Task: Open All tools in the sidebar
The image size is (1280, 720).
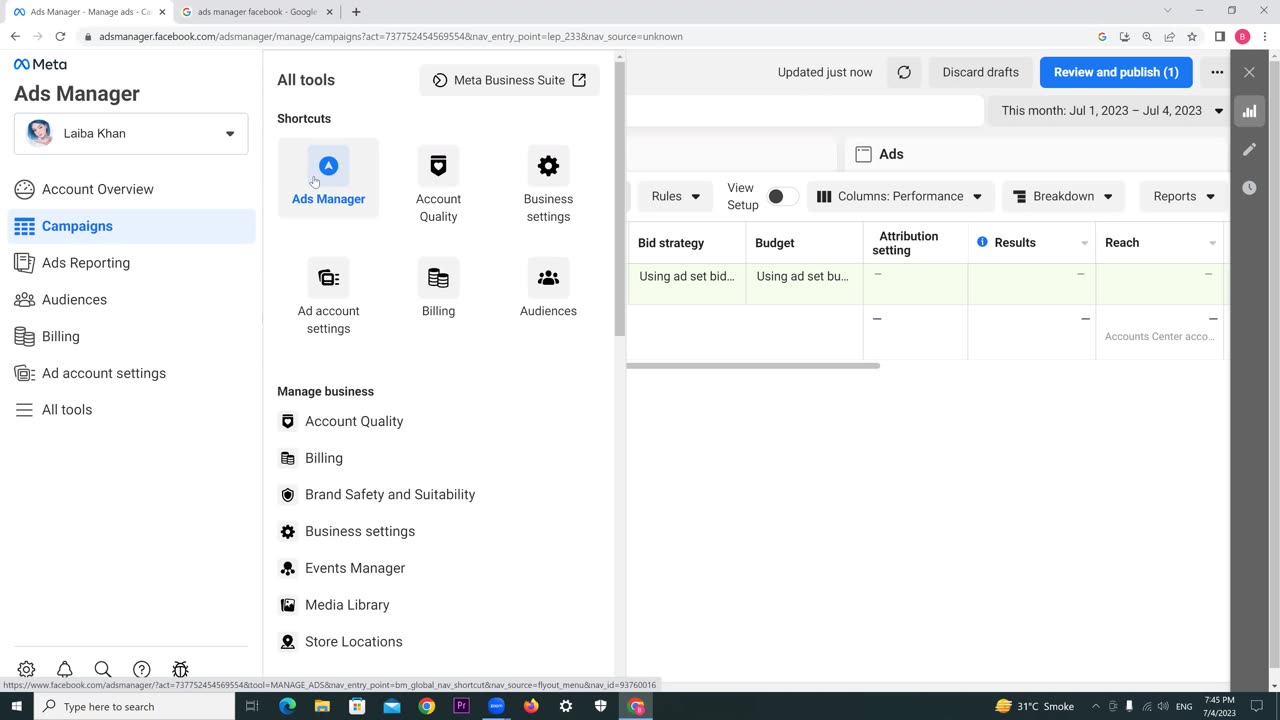Action: click(131, 410)
